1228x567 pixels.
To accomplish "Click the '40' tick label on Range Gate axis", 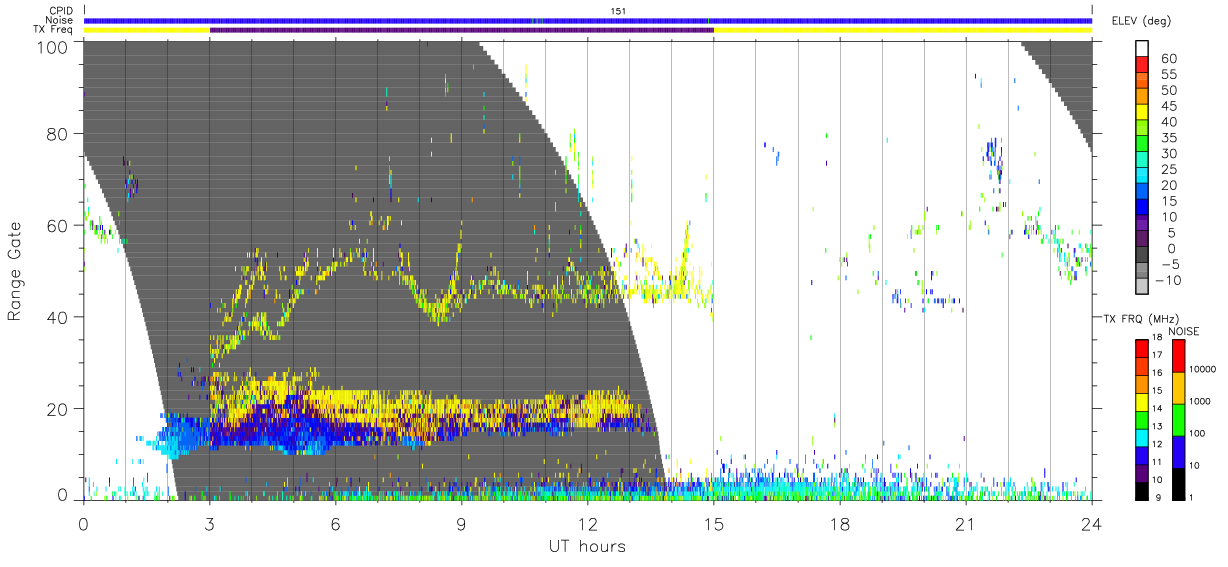I will tap(58, 317).
